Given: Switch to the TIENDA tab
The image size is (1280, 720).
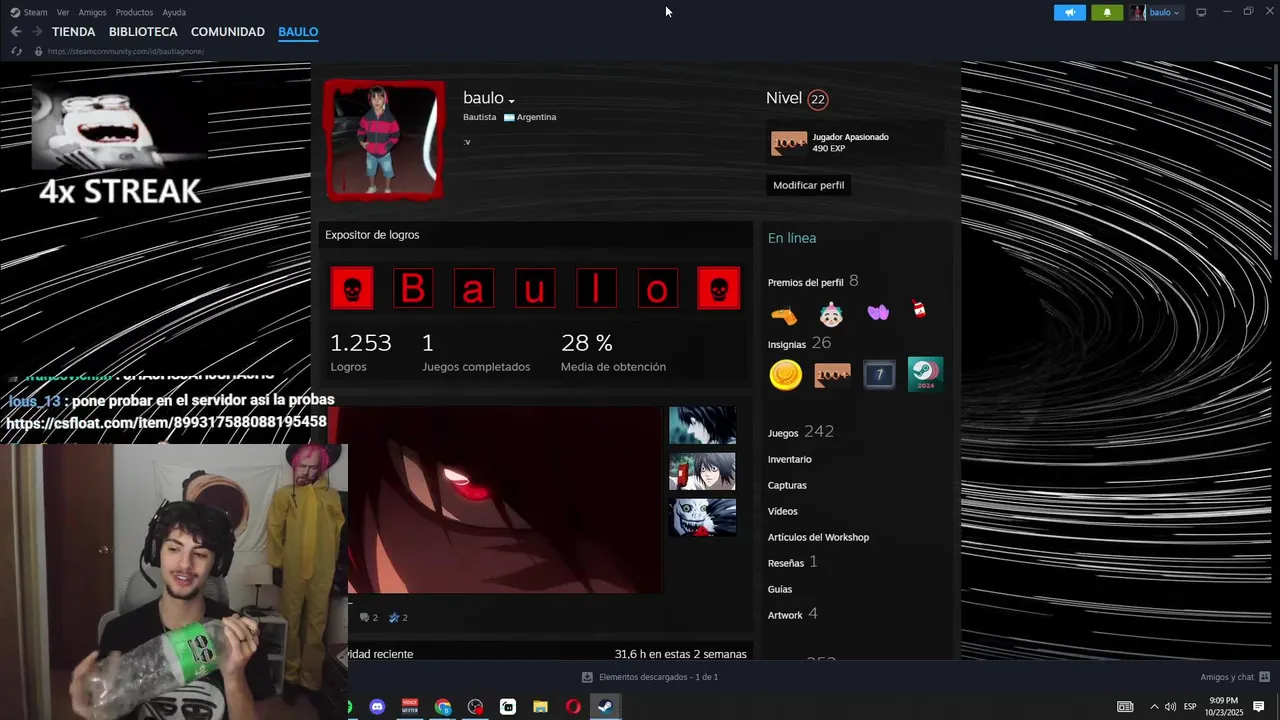Looking at the screenshot, I should [x=74, y=32].
